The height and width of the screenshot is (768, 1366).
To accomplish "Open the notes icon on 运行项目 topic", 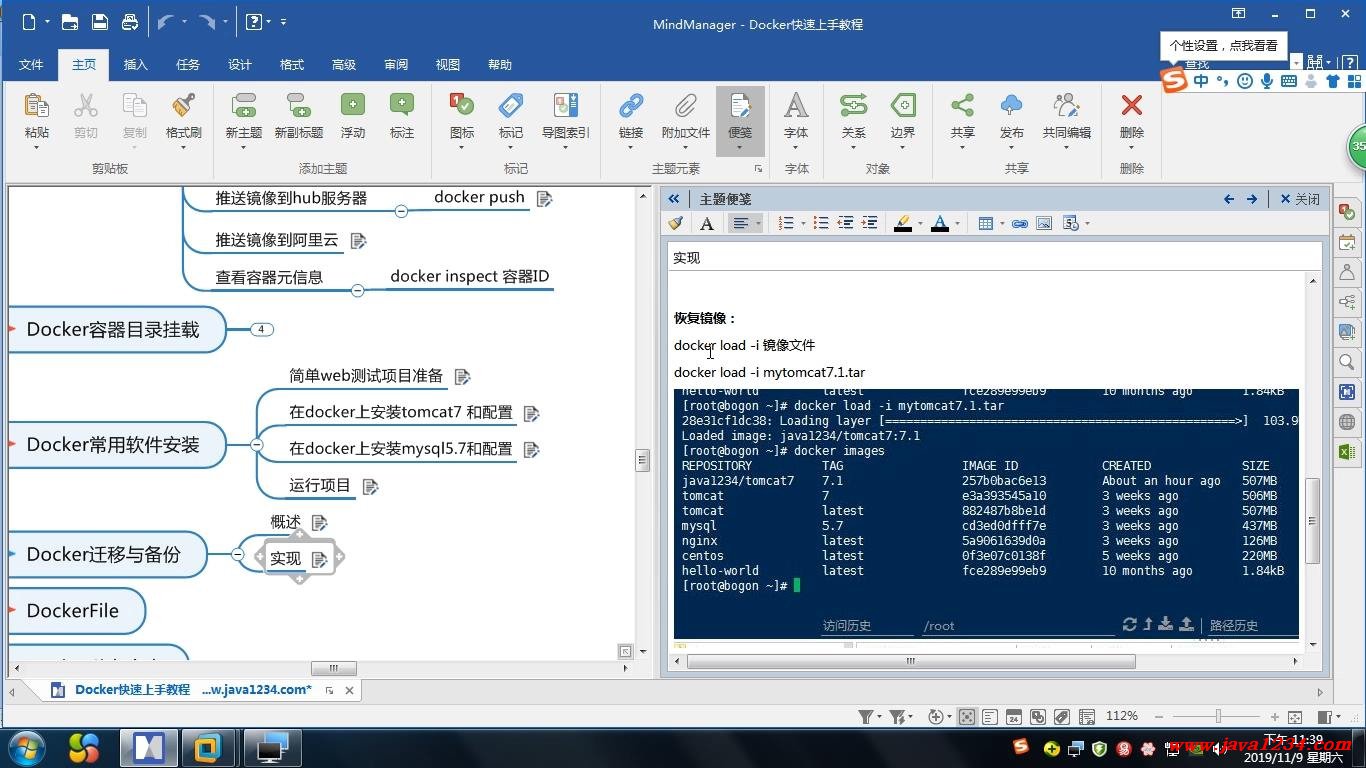I will click(371, 486).
